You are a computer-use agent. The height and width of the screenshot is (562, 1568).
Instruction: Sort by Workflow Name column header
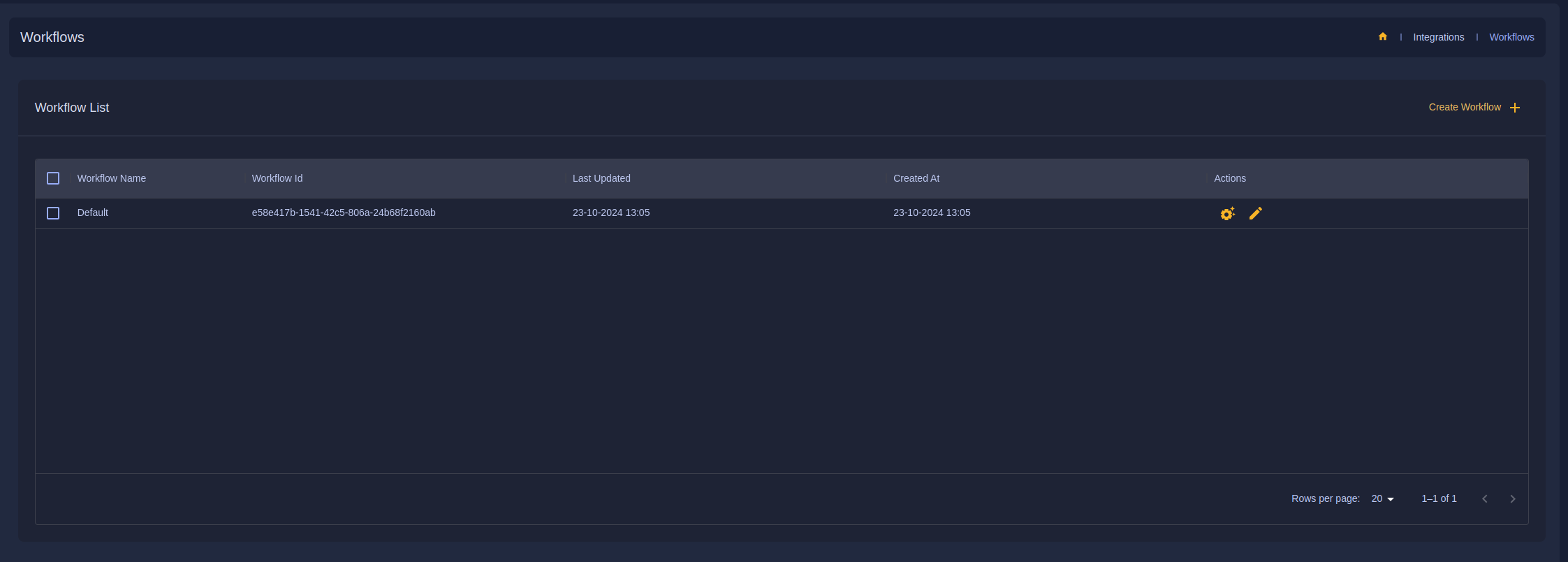(x=112, y=179)
